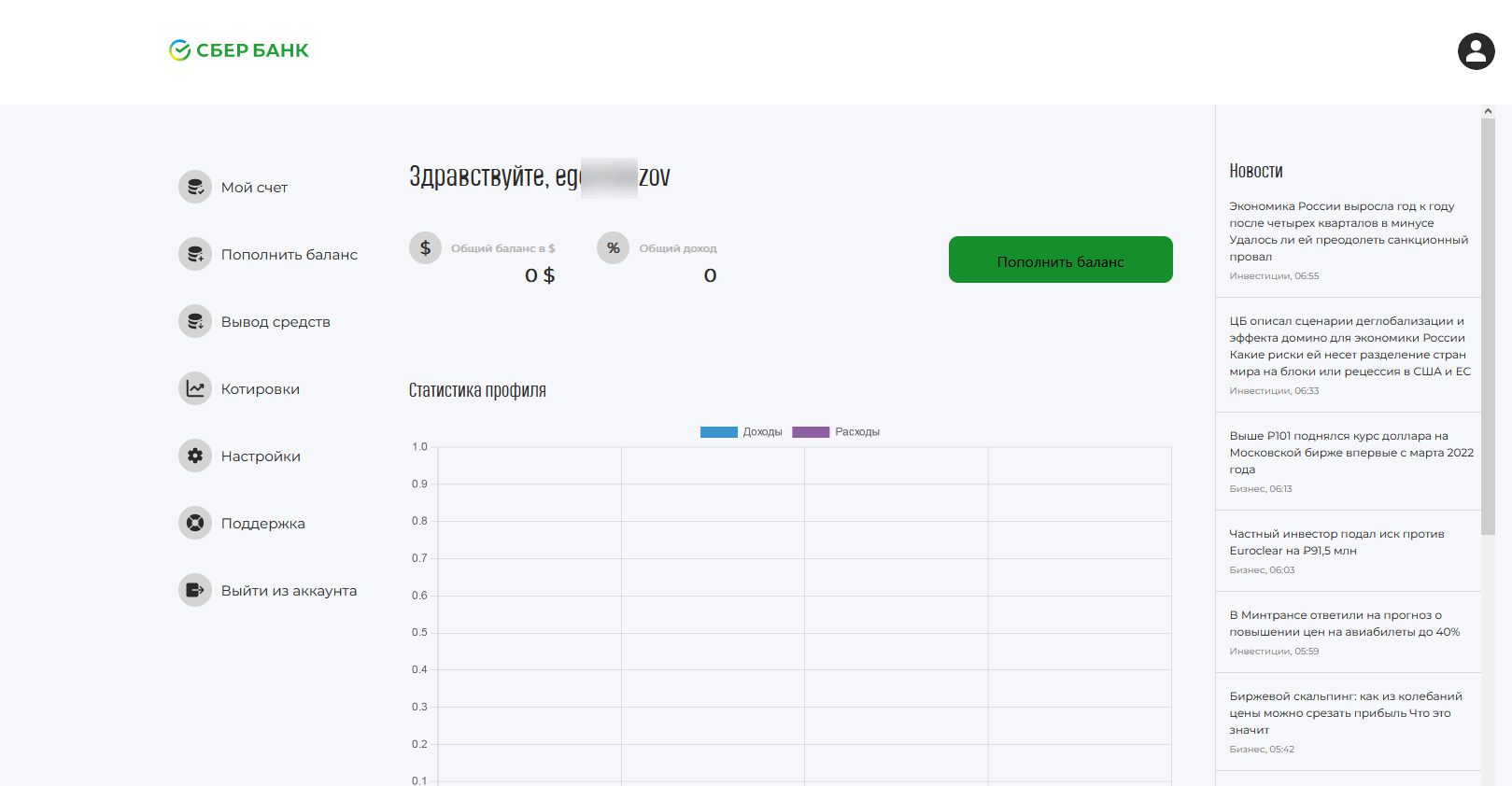The height and width of the screenshot is (786, 1512).
Task: Click the logout icon beside Выйти из аккаунта
Action: click(195, 590)
